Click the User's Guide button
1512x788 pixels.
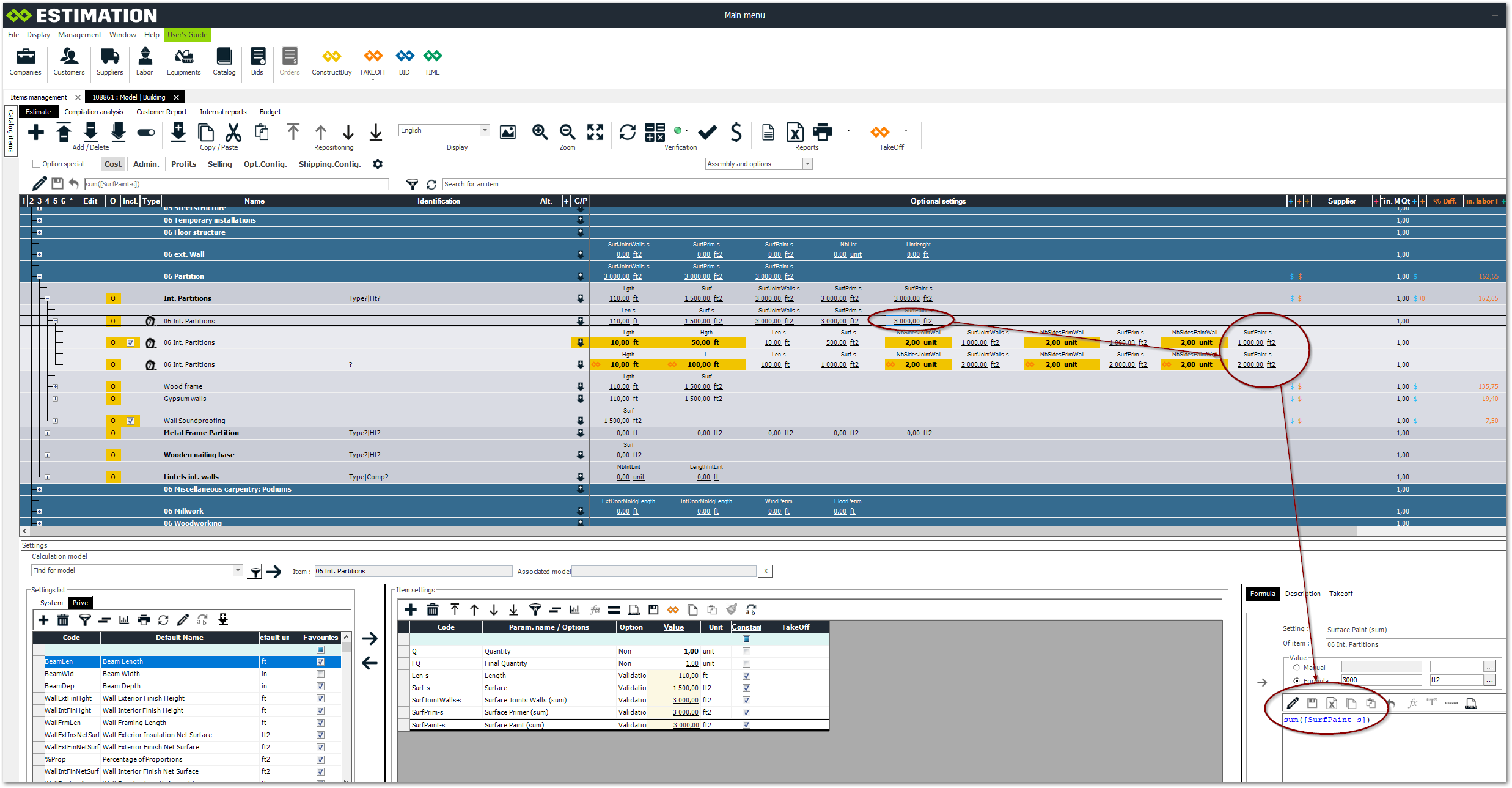[187, 35]
